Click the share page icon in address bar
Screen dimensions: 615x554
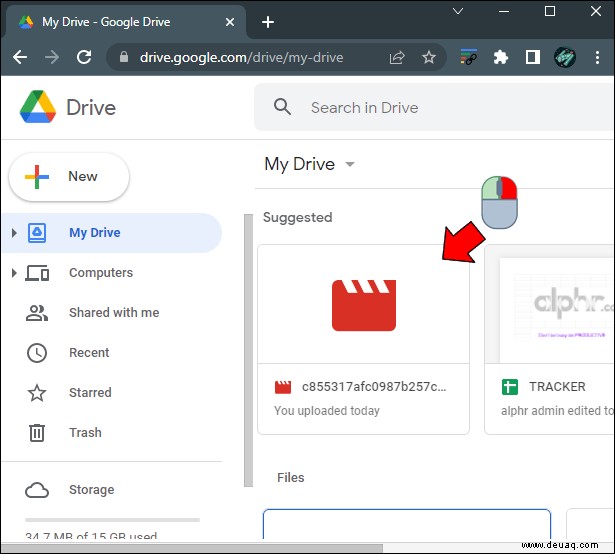pyautogui.click(x=397, y=58)
